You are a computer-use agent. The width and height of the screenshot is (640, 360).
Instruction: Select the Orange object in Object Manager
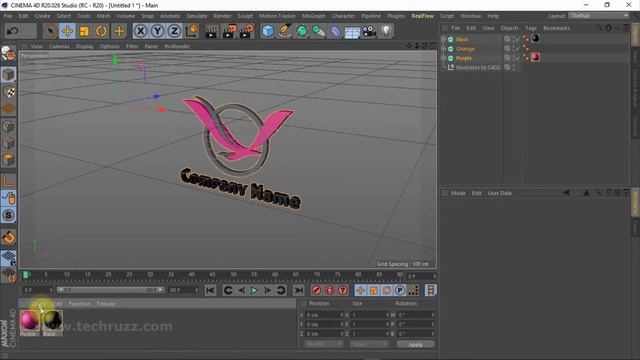(465, 49)
